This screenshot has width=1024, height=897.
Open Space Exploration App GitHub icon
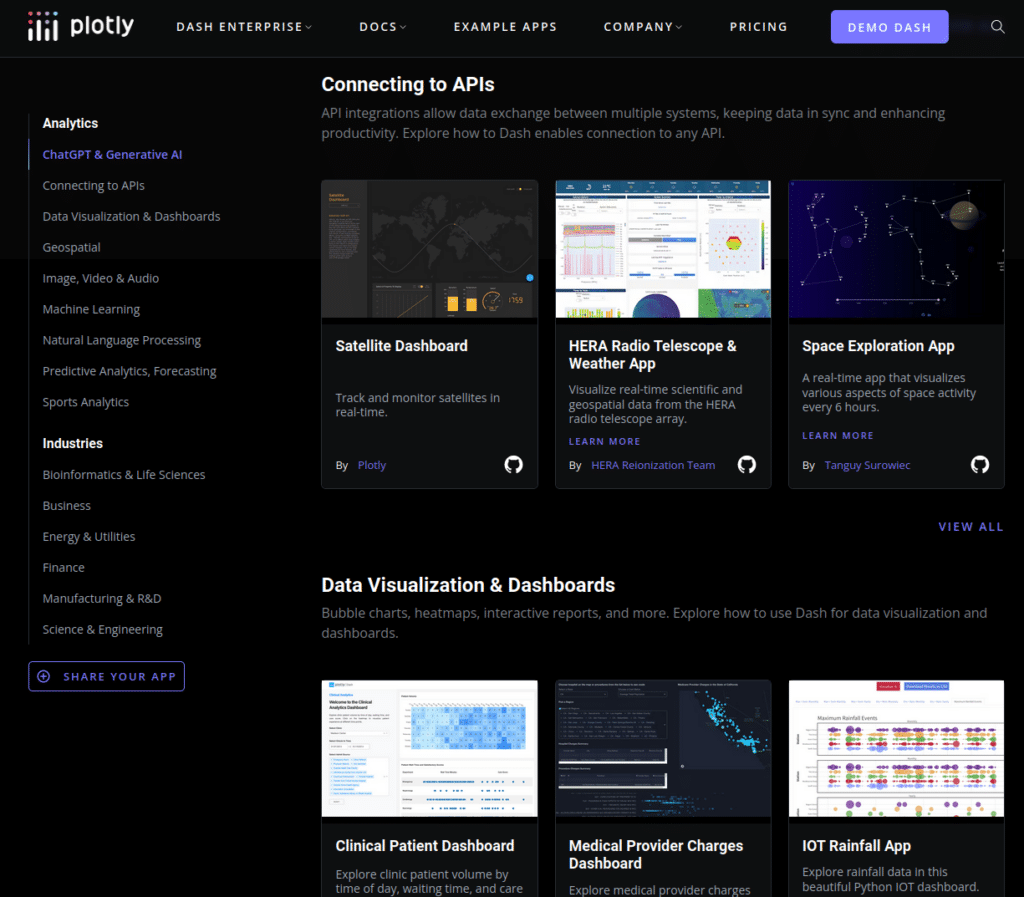pos(980,464)
